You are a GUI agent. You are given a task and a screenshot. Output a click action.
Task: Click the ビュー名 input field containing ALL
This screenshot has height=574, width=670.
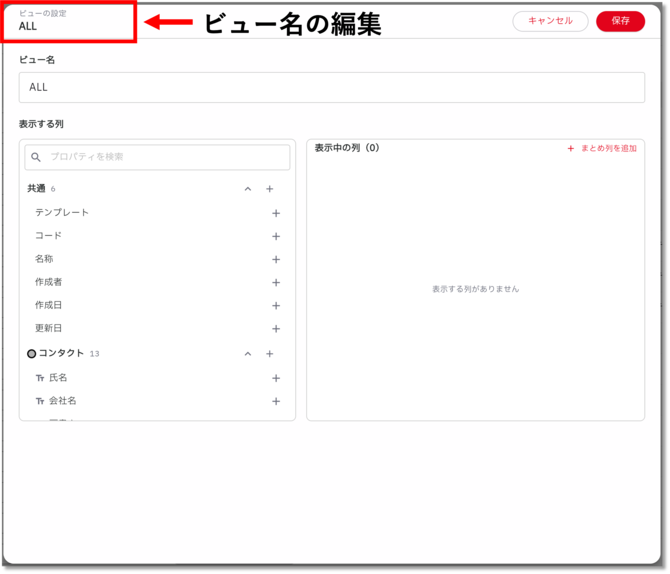[x=332, y=87]
